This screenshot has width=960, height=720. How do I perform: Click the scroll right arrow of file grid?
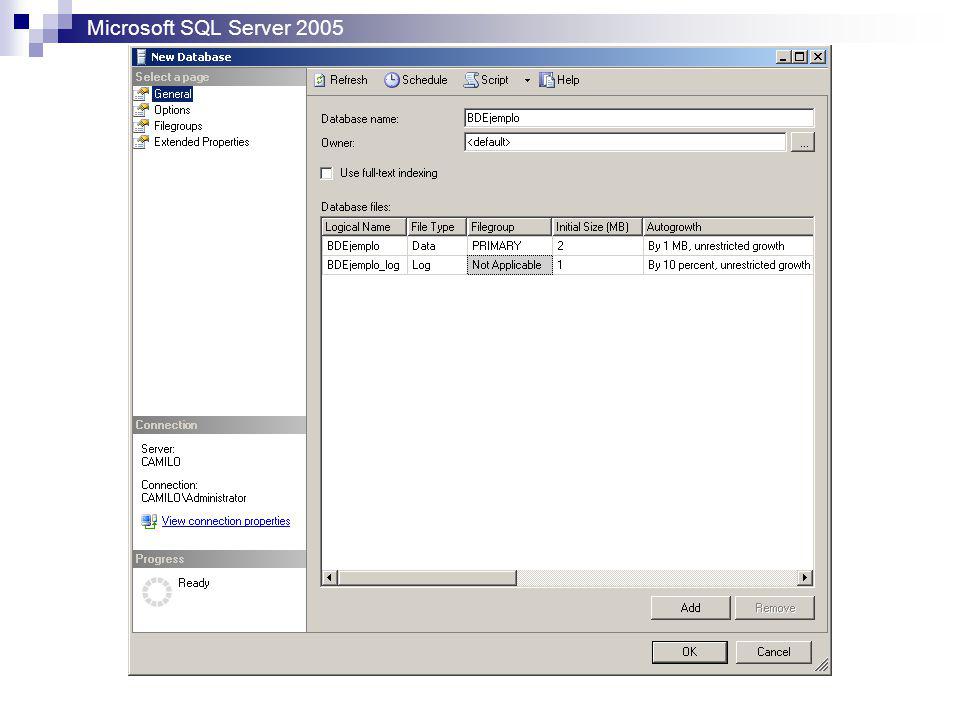[804, 577]
